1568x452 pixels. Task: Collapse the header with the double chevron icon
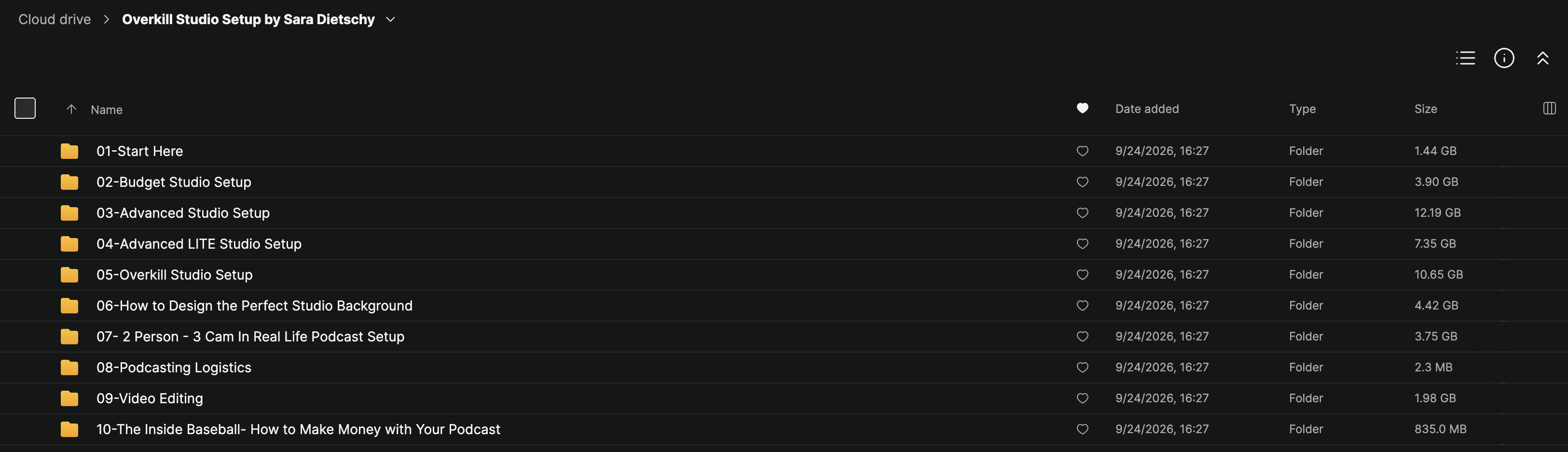(x=1542, y=58)
